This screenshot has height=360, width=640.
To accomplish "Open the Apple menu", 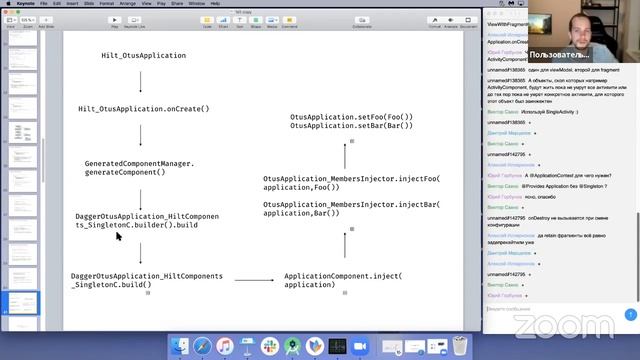I will 8,3.
